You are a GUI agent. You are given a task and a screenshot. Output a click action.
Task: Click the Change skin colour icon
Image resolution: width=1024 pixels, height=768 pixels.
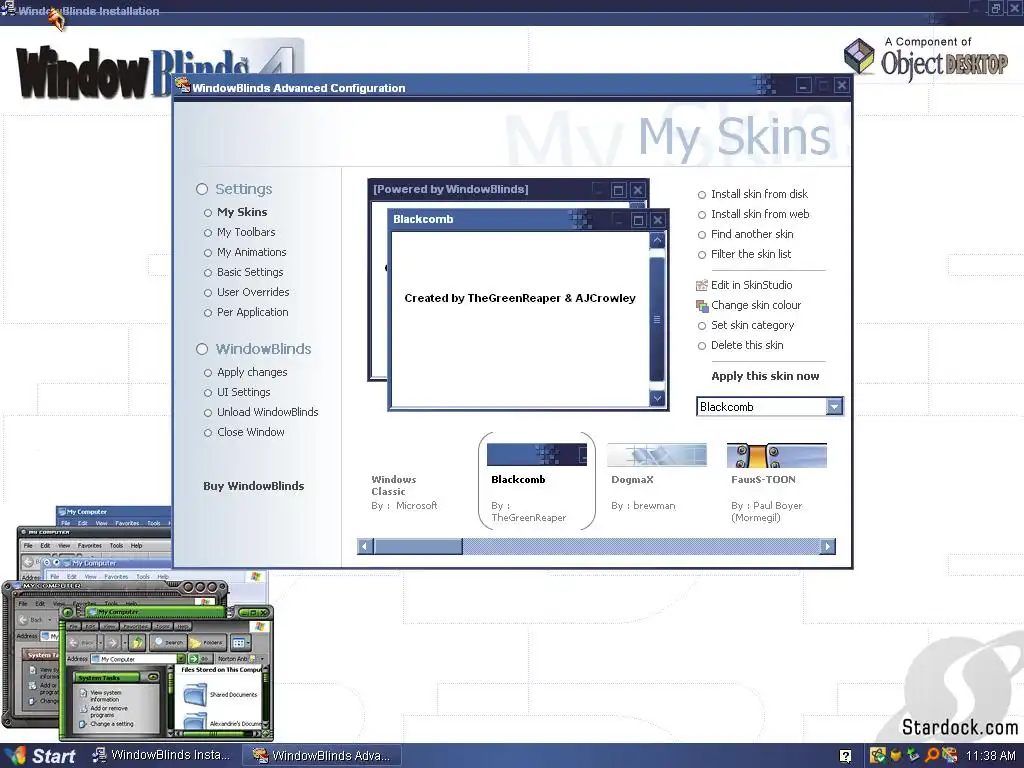[x=702, y=306]
